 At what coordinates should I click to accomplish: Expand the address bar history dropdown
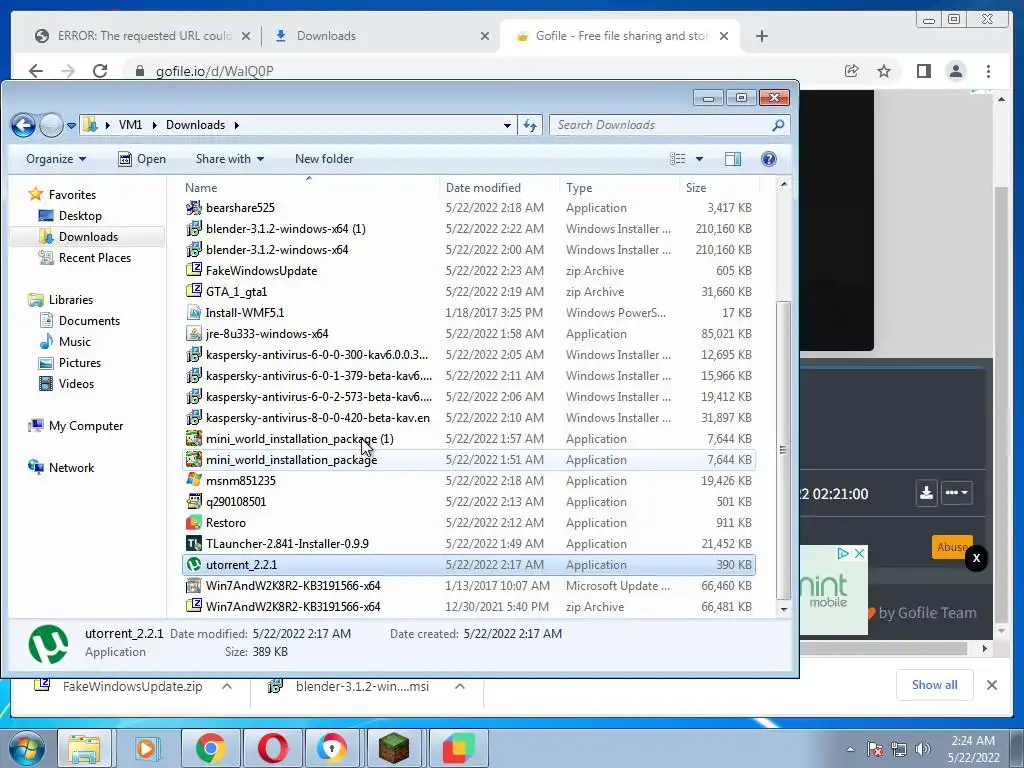click(x=507, y=125)
